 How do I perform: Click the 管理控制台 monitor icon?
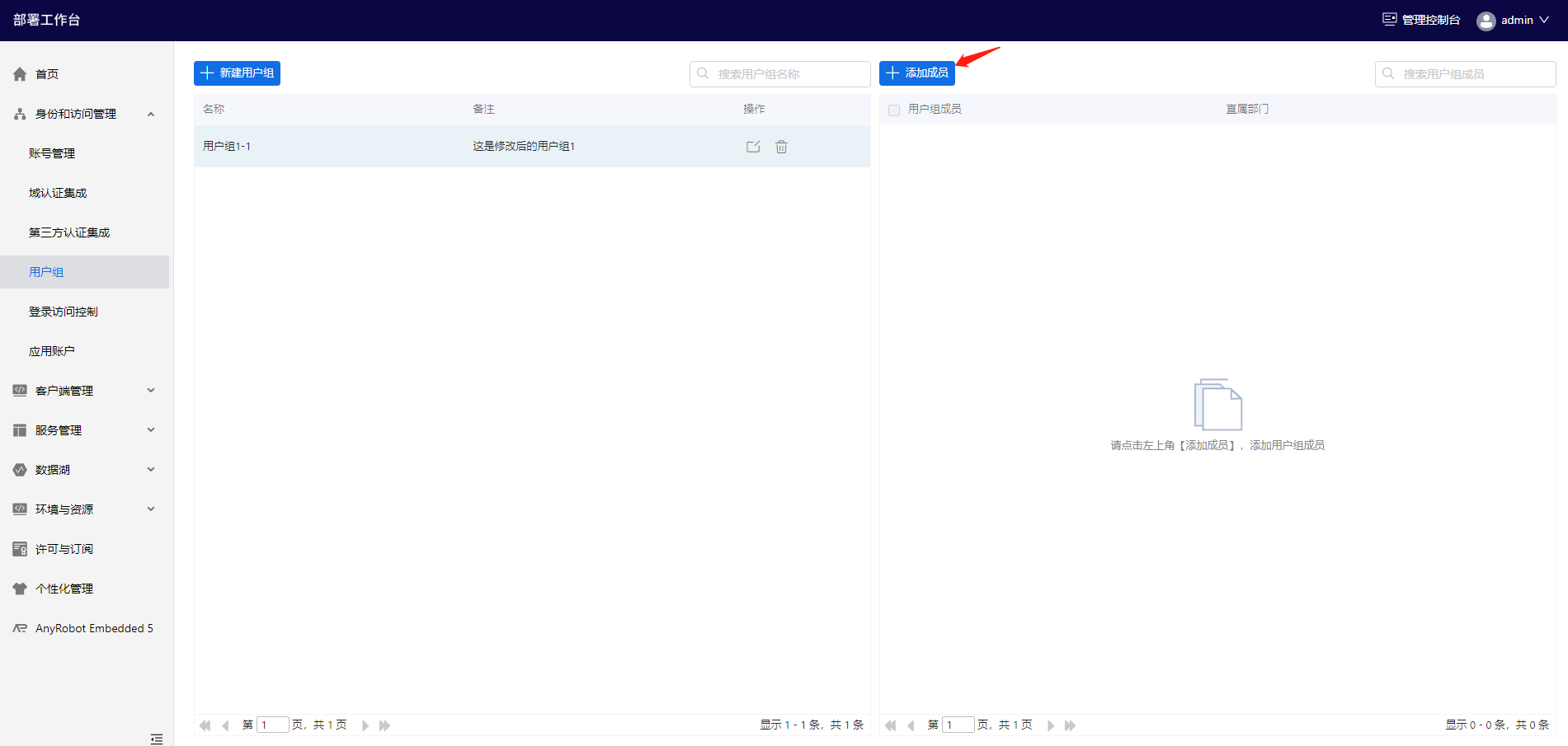tap(1390, 19)
